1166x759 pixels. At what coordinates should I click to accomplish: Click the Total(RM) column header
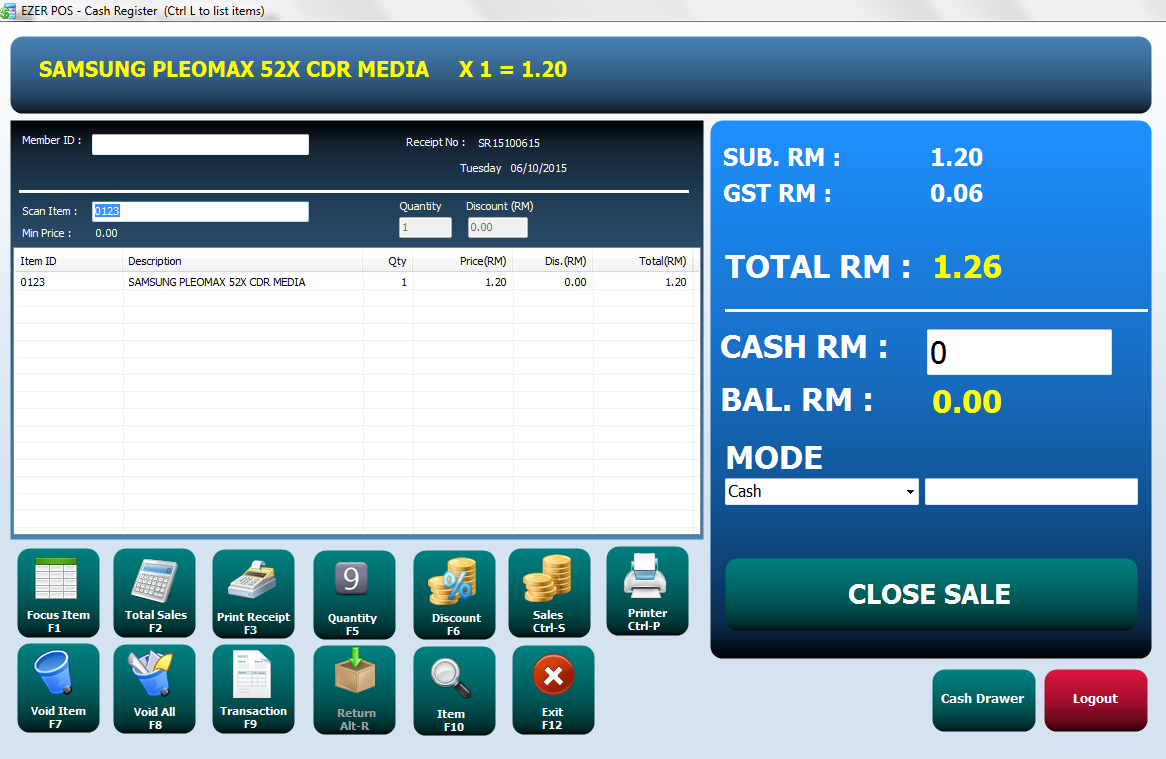(643, 261)
